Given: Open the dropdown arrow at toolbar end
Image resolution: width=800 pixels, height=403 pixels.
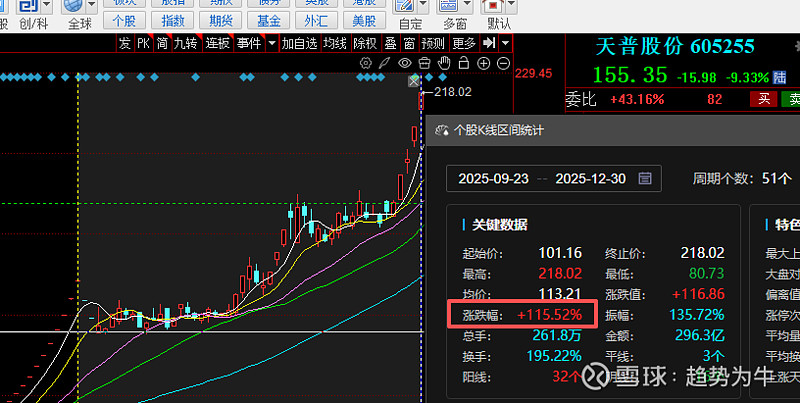Looking at the screenshot, I should [x=505, y=43].
